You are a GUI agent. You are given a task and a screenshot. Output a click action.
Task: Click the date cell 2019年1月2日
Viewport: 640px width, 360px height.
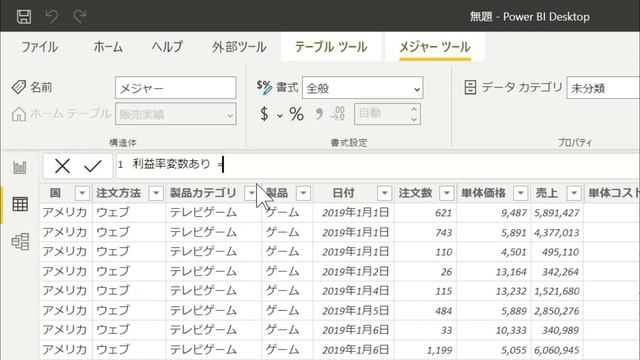click(353, 271)
